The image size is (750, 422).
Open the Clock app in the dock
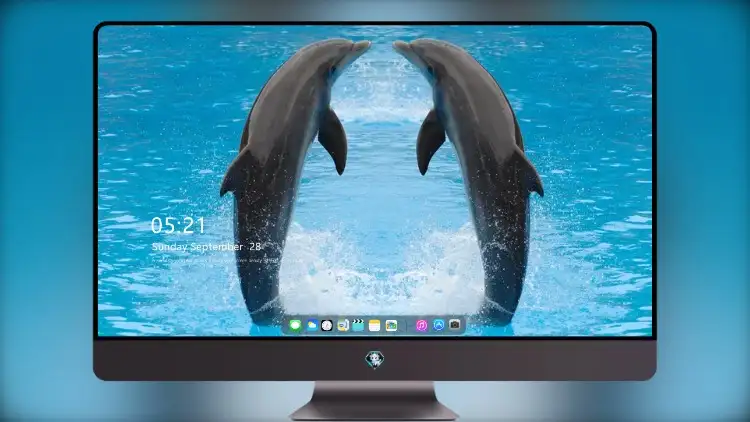[327, 325]
